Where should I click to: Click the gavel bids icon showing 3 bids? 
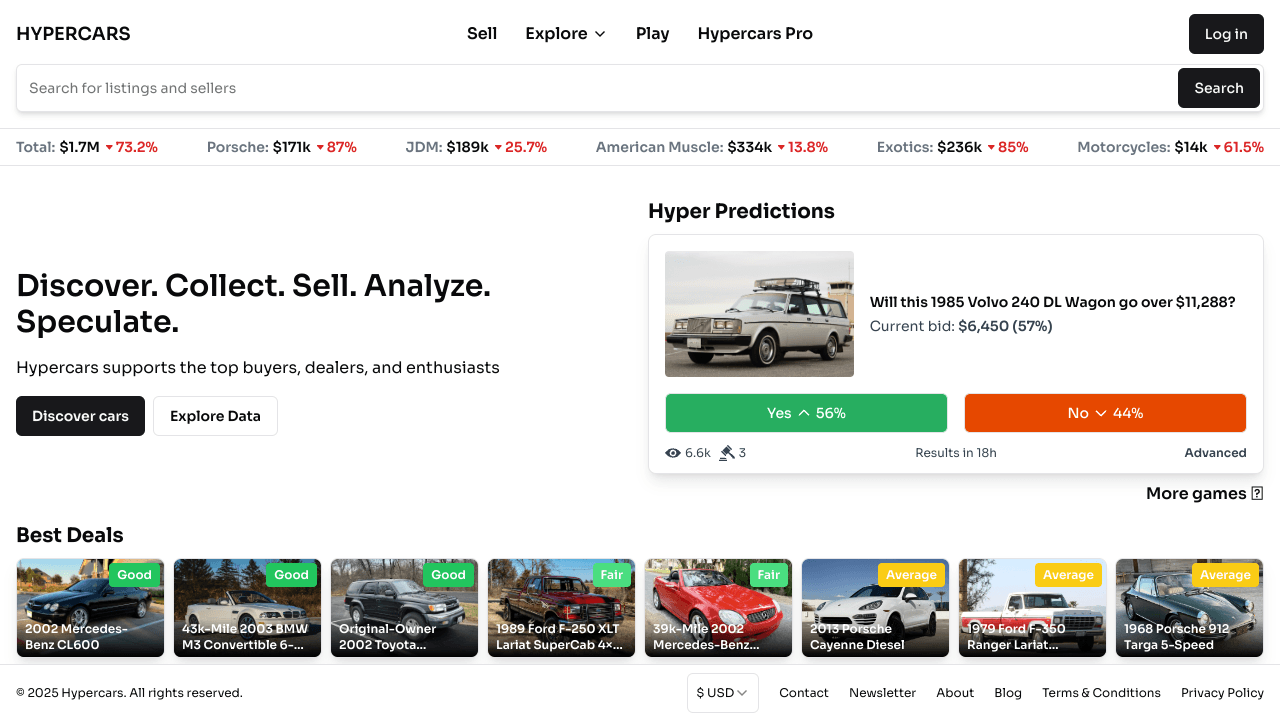725,452
